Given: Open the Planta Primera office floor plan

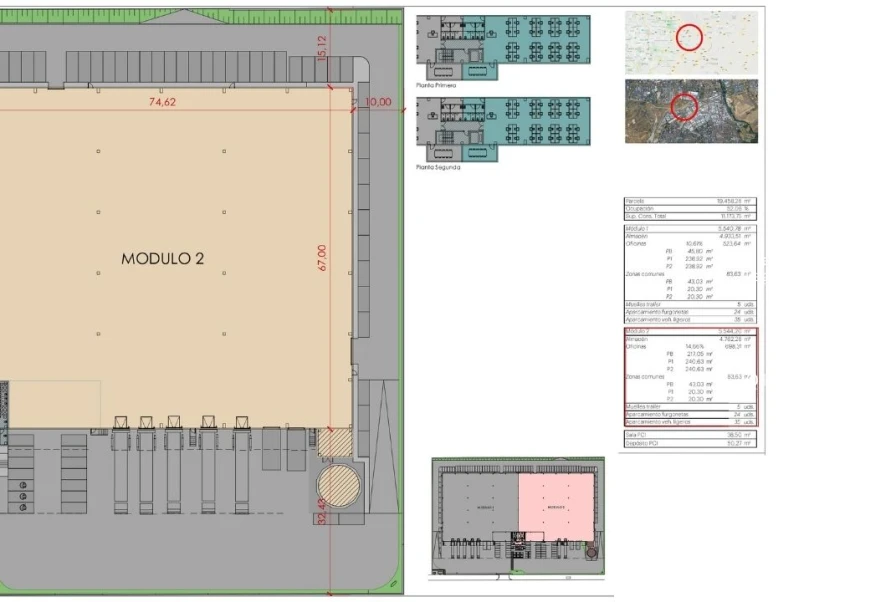Looking at the screenshot, I should pyautogui.click(x=503, y=46).
